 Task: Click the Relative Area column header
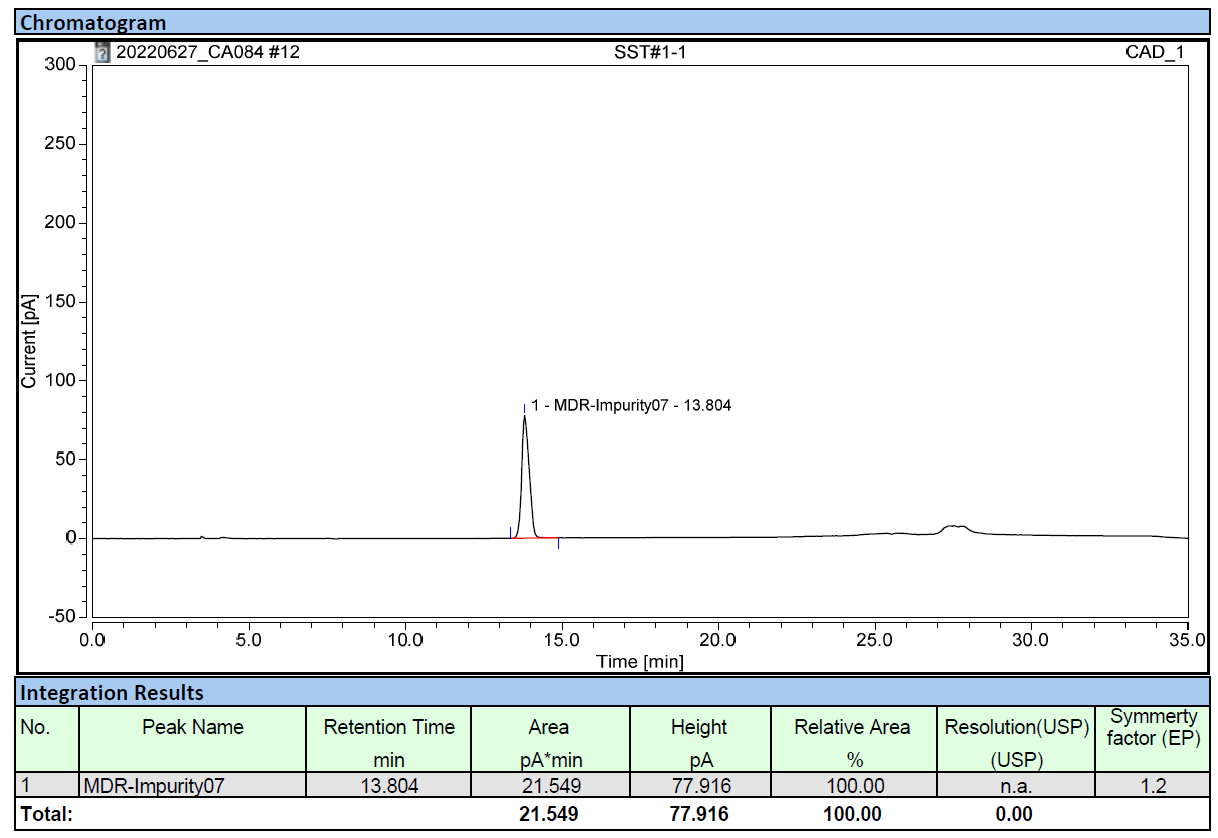click(852, 727)
